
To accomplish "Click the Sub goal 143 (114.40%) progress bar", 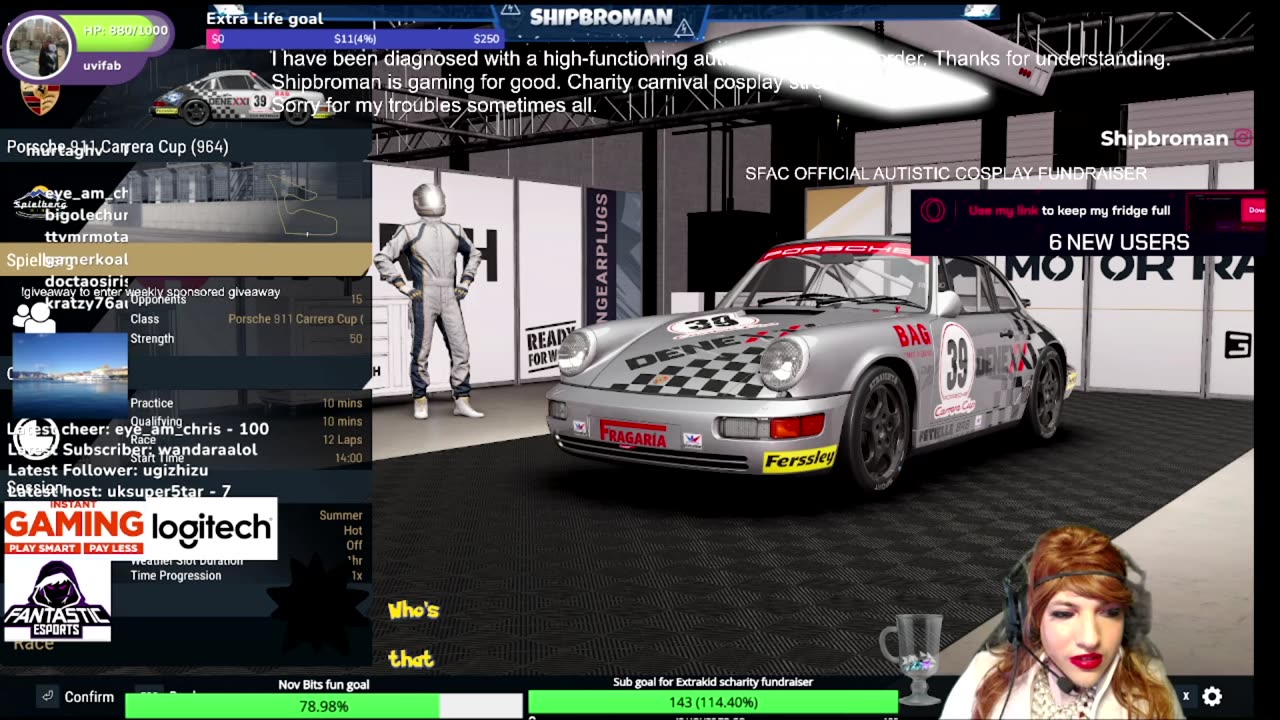I will (713, 703).
